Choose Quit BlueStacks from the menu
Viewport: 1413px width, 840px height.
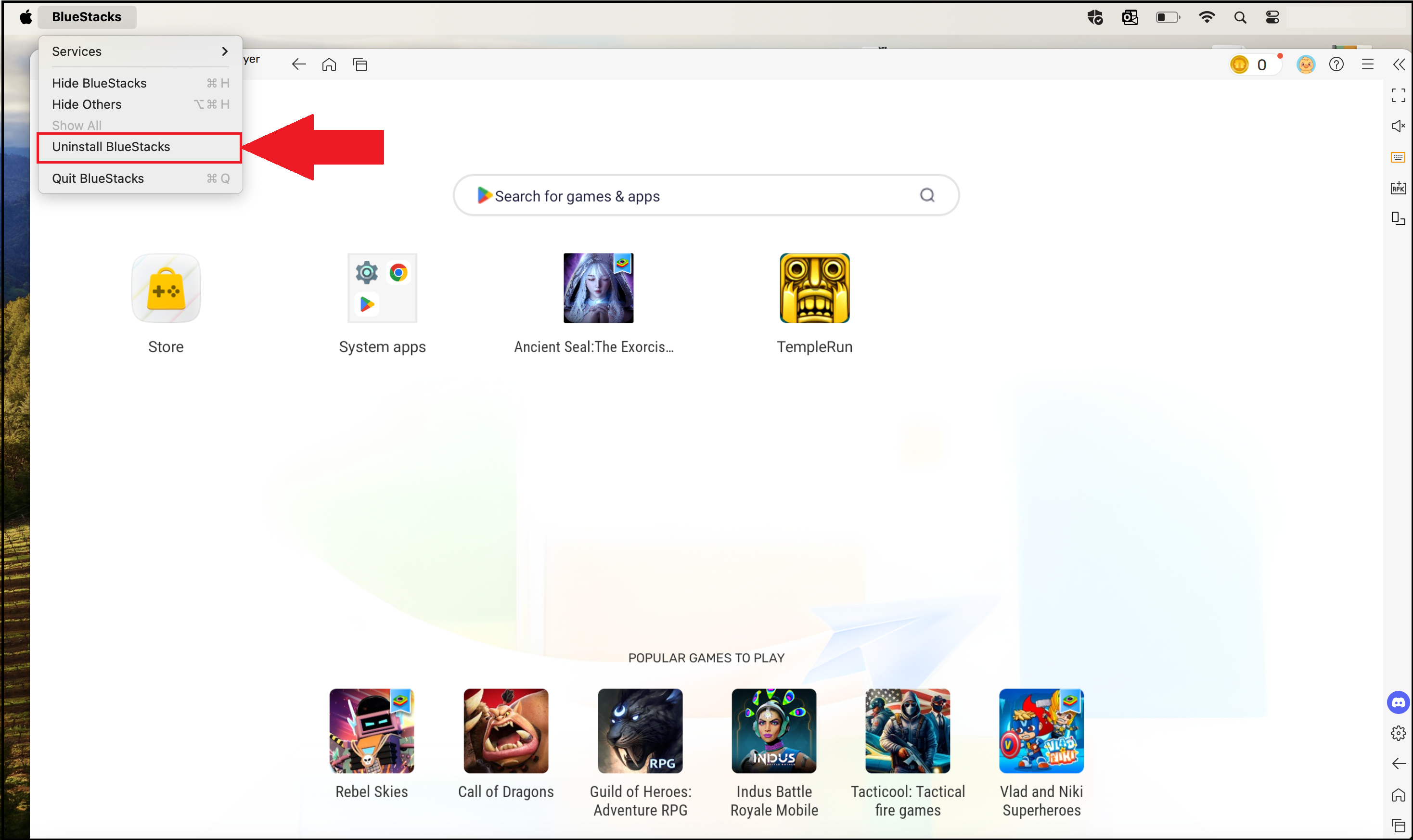coord(97,178)
